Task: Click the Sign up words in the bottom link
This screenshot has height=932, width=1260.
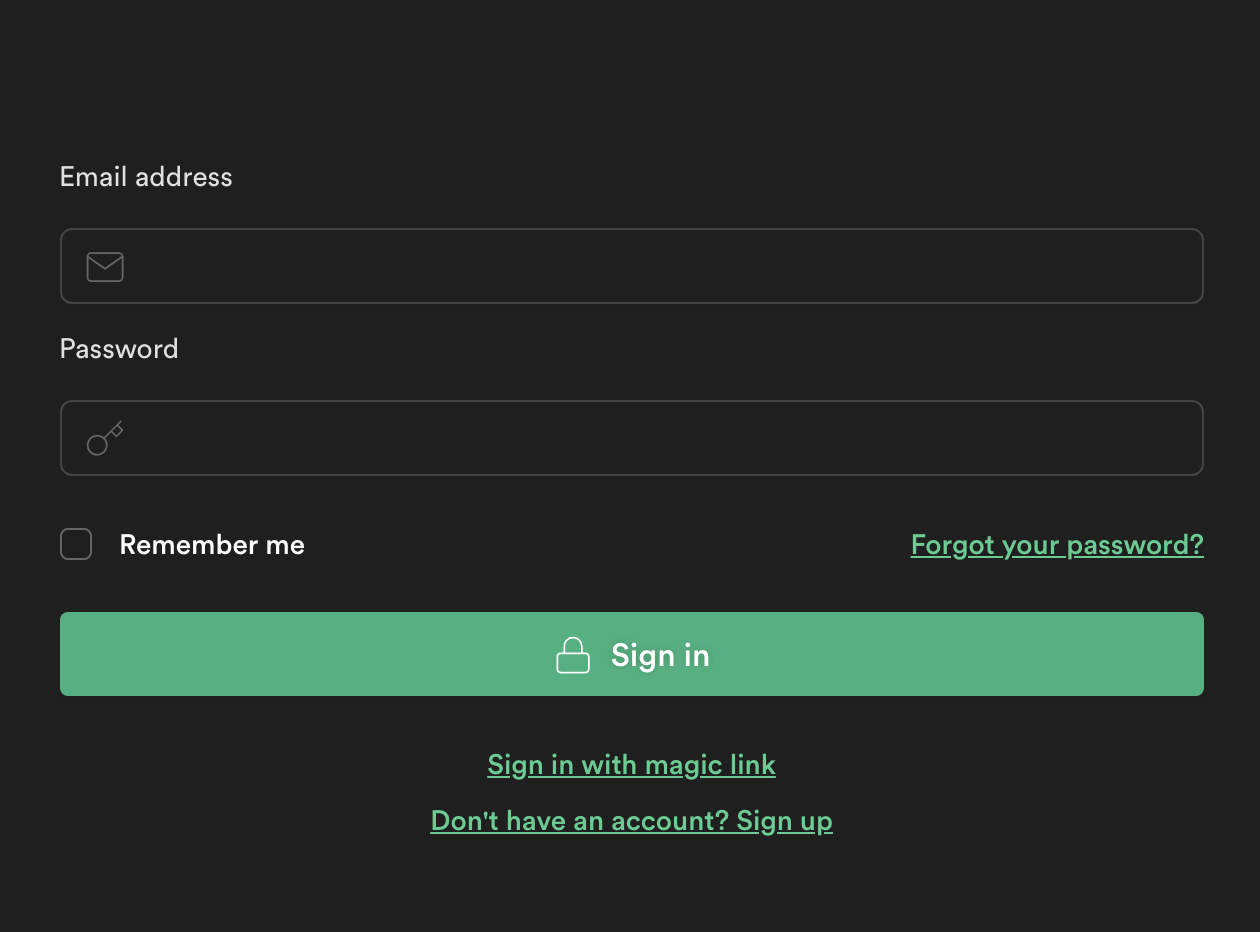Action: click(784, 821)
